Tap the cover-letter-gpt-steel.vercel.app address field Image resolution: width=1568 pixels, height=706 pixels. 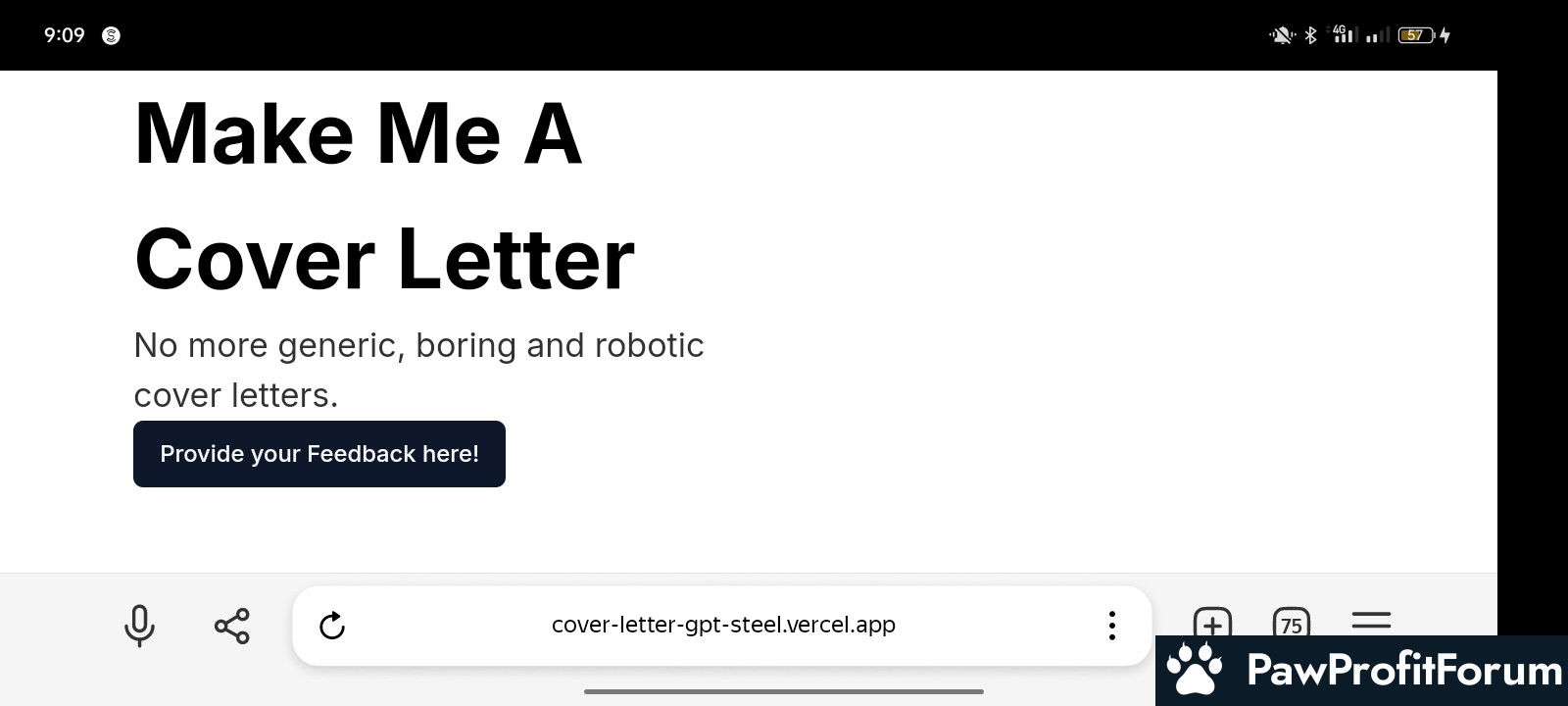coord(723,626)
